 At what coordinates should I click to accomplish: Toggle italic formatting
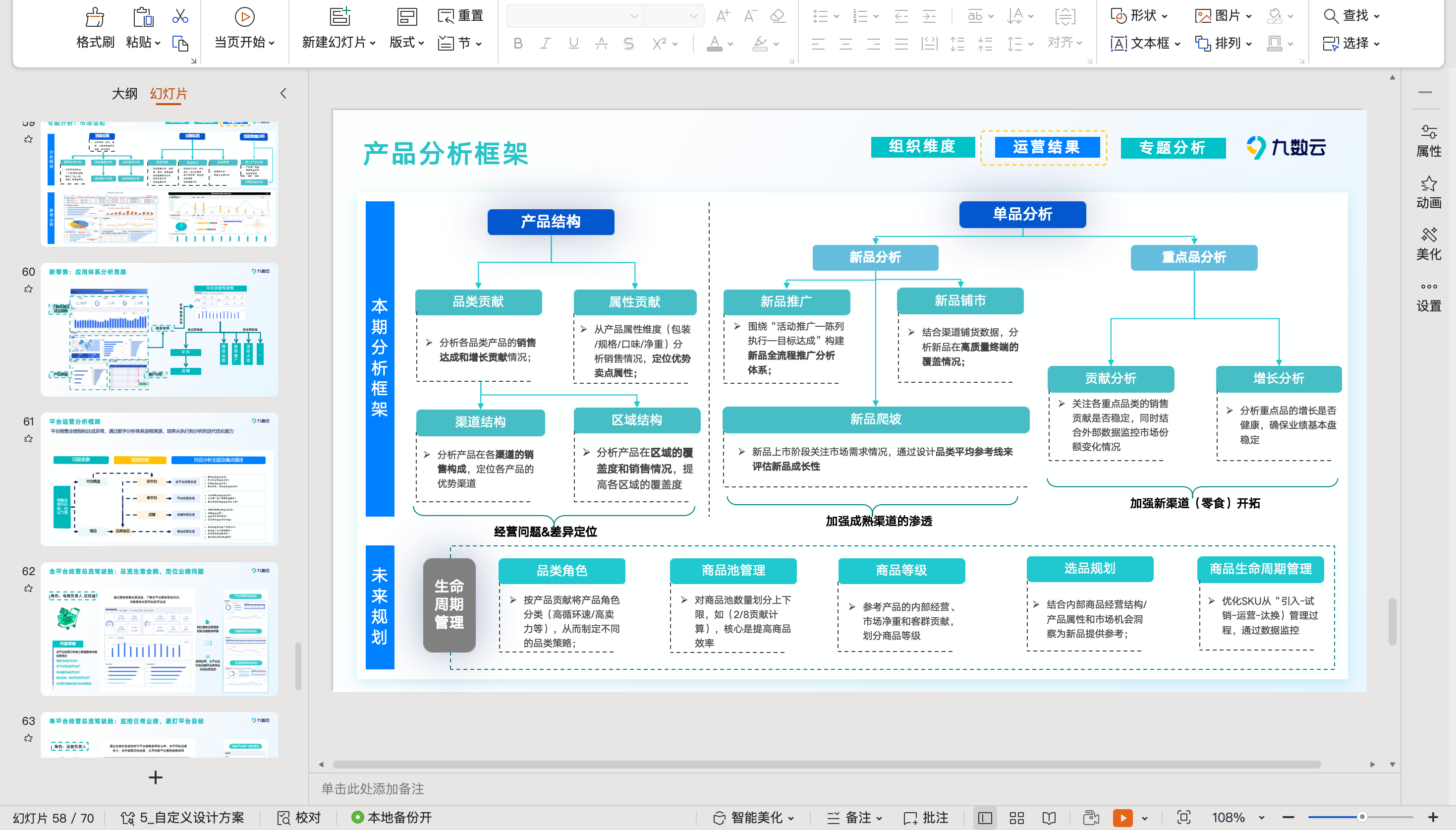(x=545, y=43)
